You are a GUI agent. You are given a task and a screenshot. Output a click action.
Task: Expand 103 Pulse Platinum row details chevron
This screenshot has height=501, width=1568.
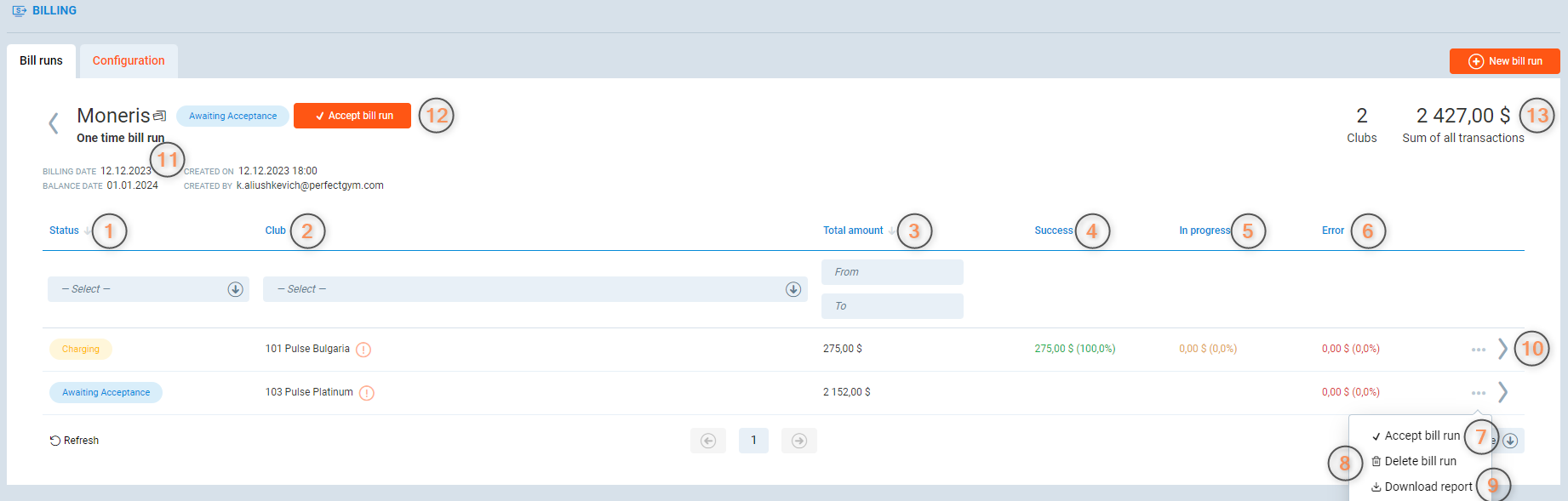(1502, 392)
